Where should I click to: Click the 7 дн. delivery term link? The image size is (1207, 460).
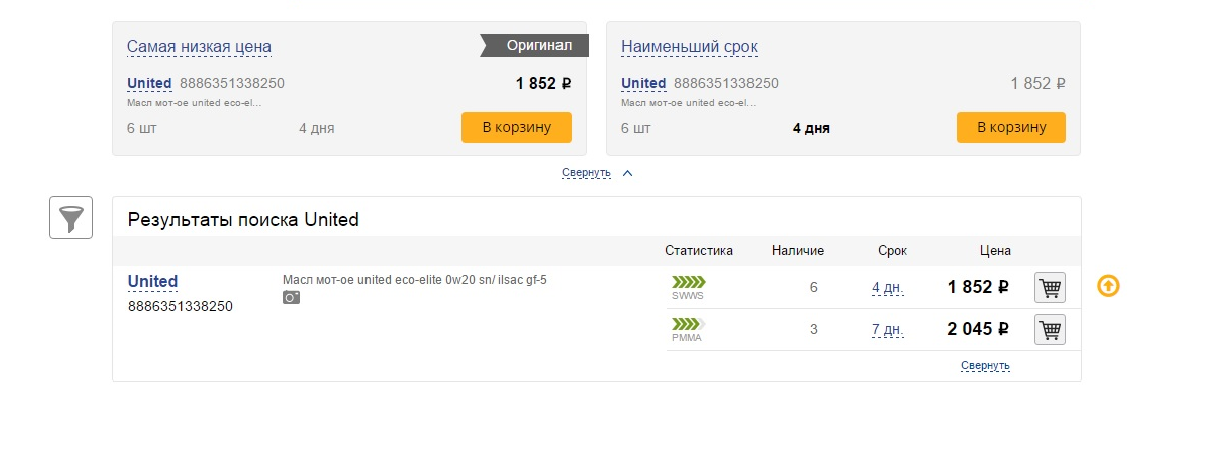tap(887, 329)
